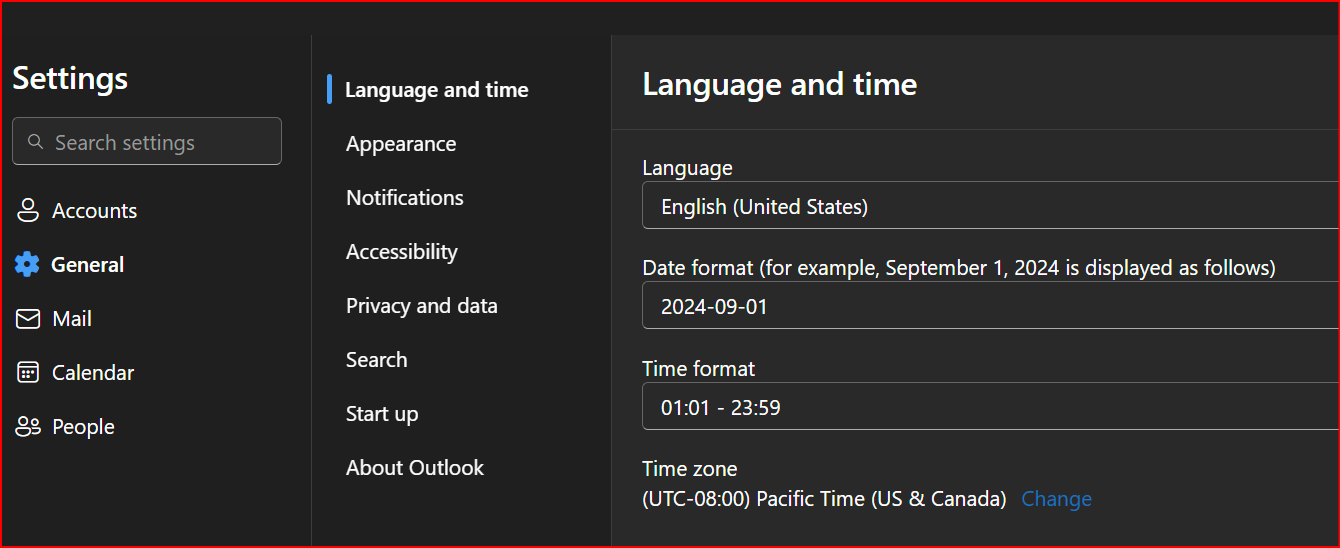Select the Language and time tab
This screenshot has width=1340, height=548.
pos(436,90)
